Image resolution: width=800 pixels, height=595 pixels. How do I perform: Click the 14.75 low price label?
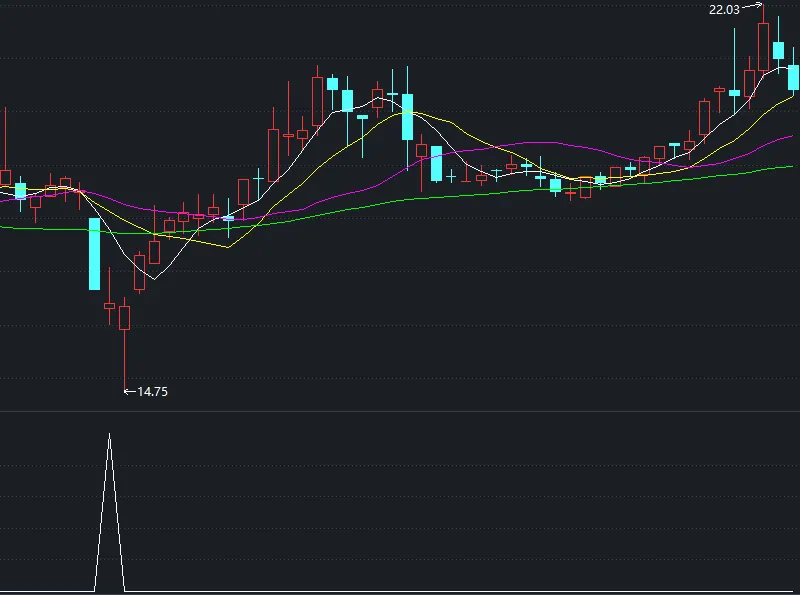[x=153, y=391]
